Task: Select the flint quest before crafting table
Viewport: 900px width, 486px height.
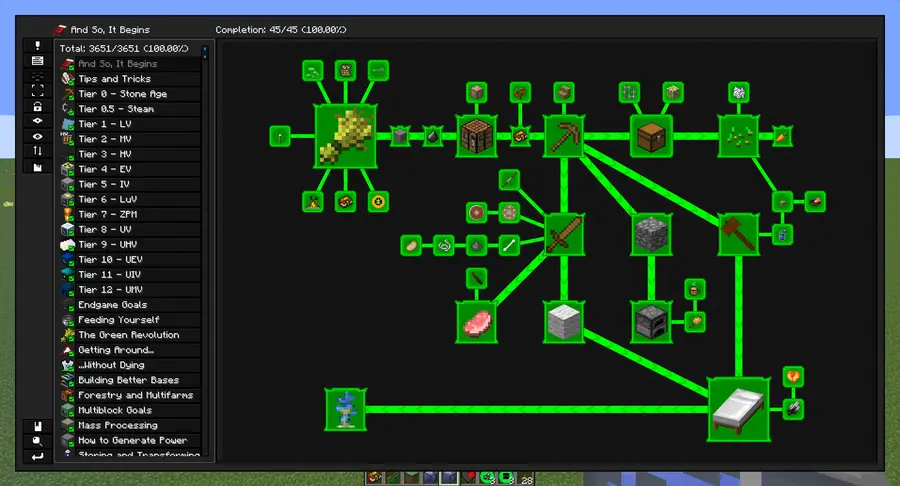Action: 433,137
